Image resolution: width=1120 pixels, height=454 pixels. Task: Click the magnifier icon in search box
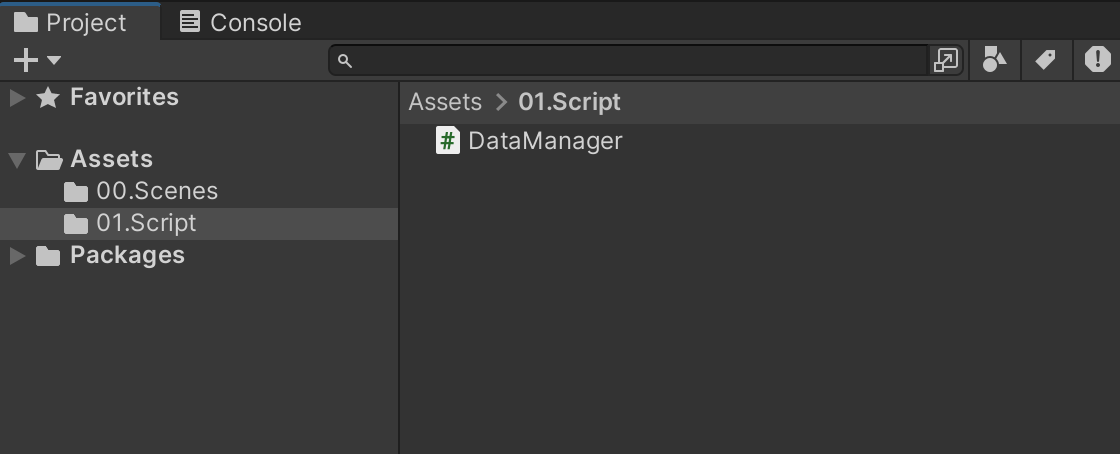click(345, 61)
